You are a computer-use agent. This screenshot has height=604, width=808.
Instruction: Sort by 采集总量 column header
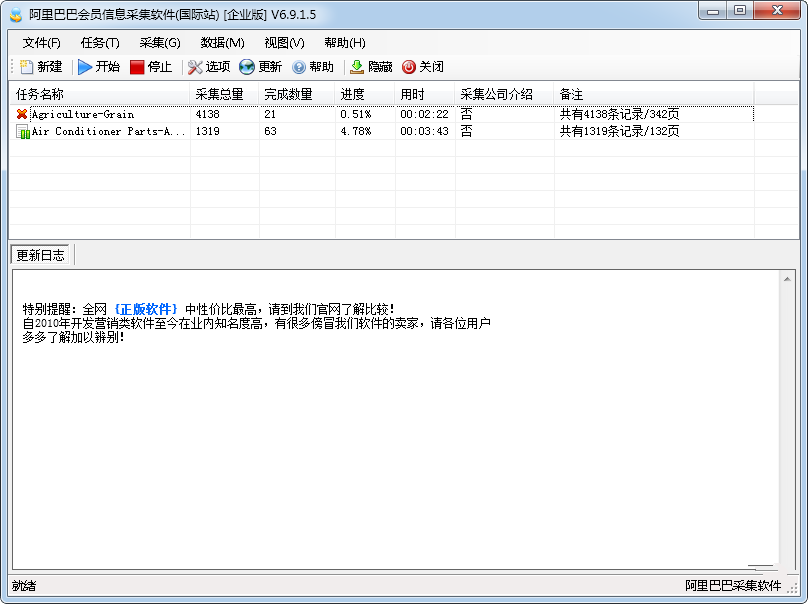coord(224,94)
